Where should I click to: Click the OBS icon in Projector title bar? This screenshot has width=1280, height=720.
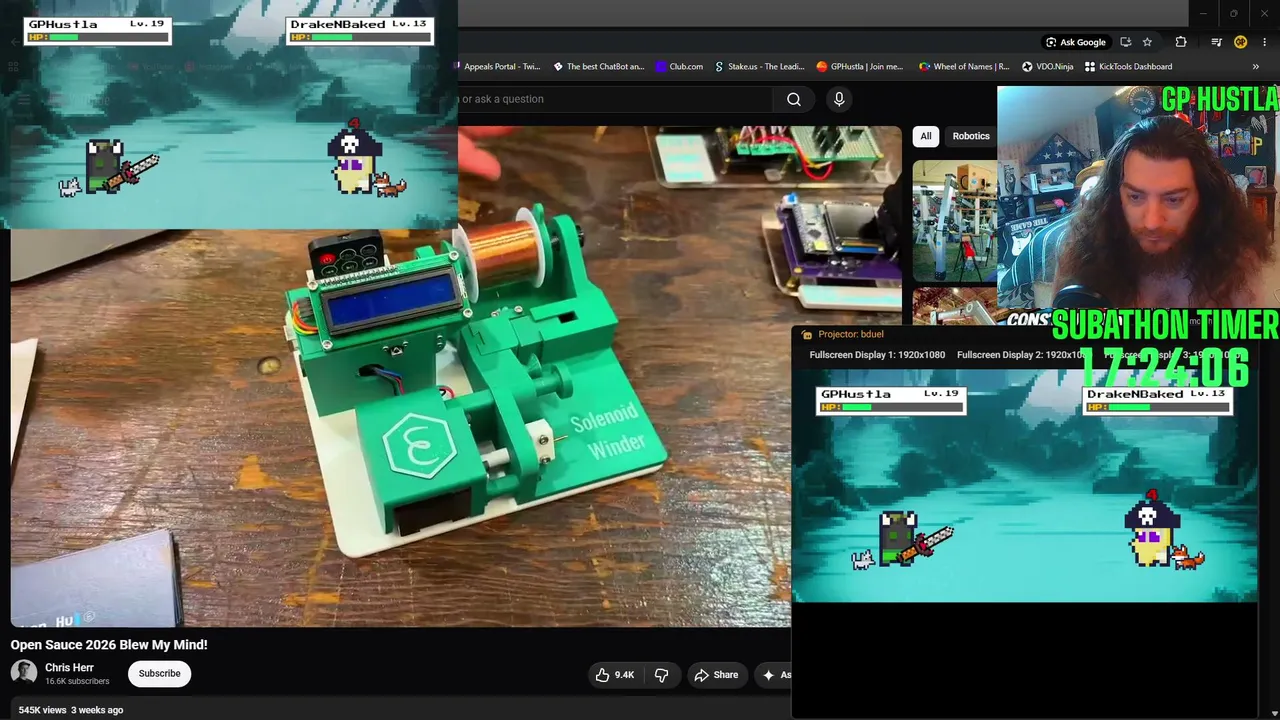click(807, 335)
